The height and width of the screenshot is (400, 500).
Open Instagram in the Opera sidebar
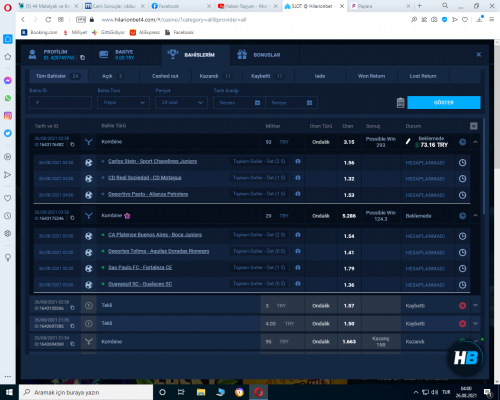8,116
